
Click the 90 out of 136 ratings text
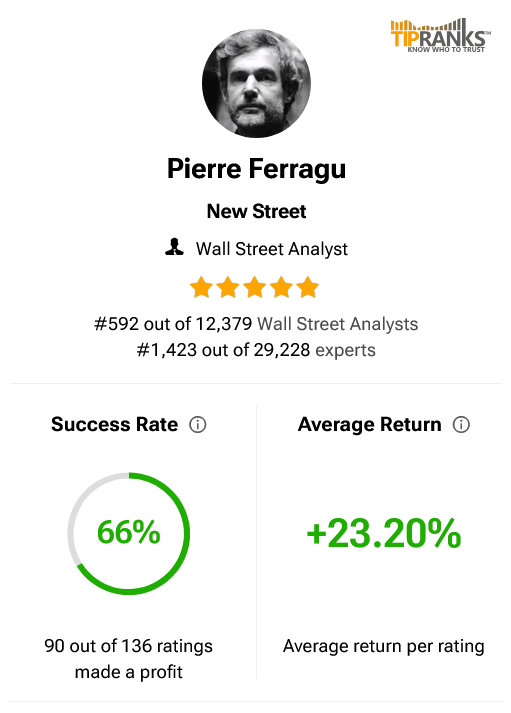click(x=129, y=646)
